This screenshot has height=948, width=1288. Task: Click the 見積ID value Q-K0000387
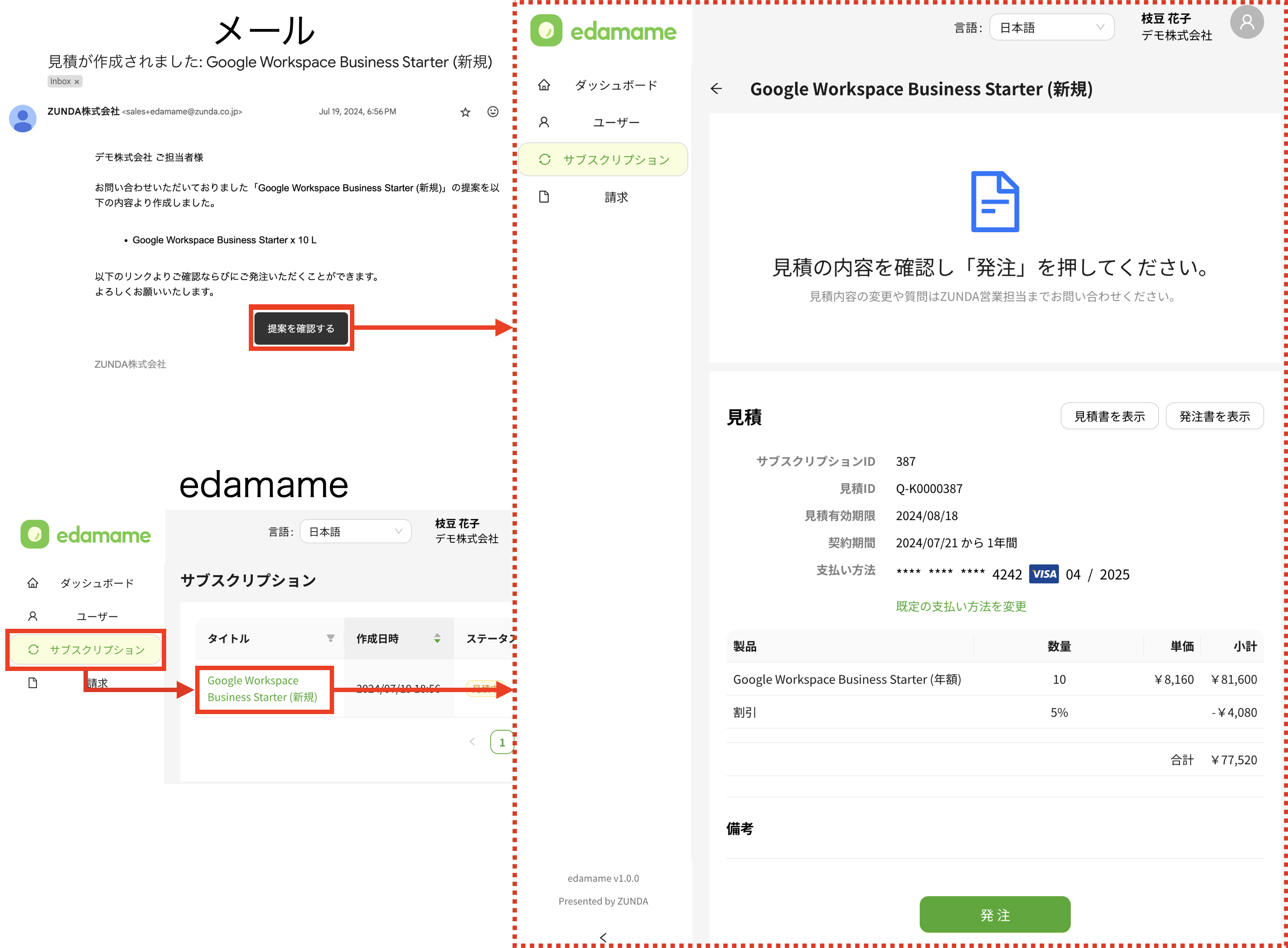tap(929, 489)
